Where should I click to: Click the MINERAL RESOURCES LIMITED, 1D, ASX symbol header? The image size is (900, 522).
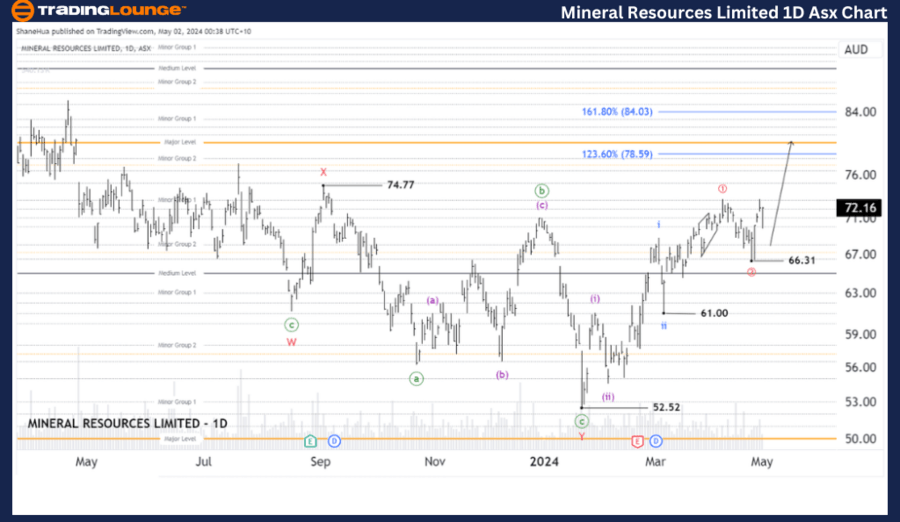86,49
